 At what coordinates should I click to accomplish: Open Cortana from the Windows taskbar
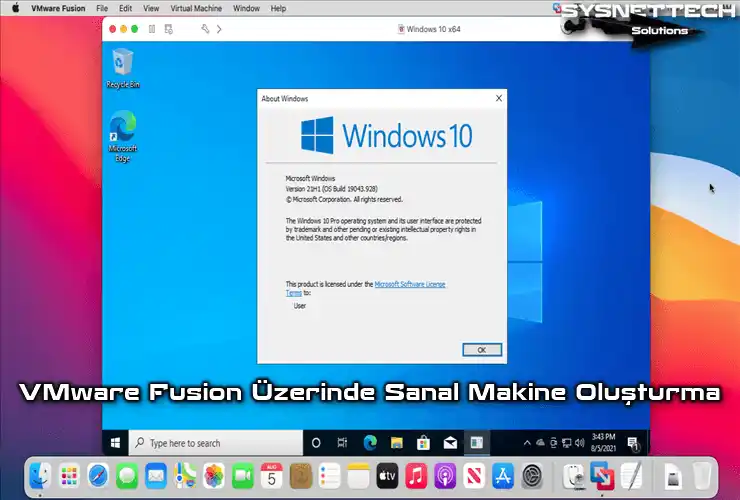tap(316, 443)
